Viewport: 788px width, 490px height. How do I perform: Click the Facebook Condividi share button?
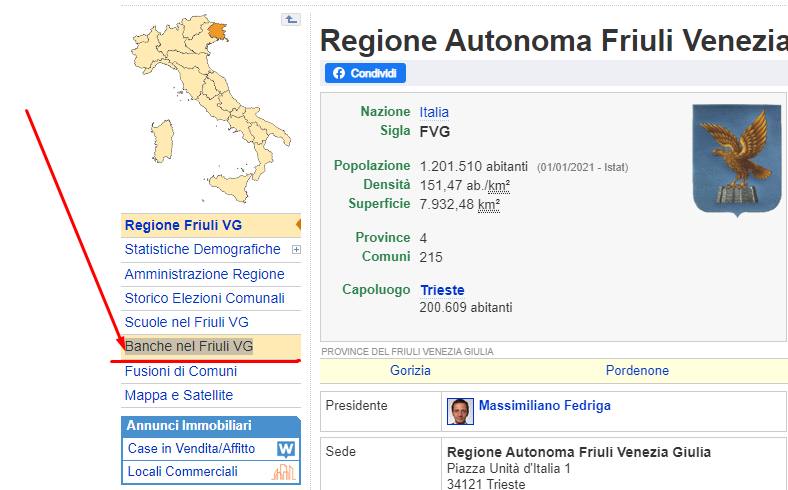coord(365,73)
